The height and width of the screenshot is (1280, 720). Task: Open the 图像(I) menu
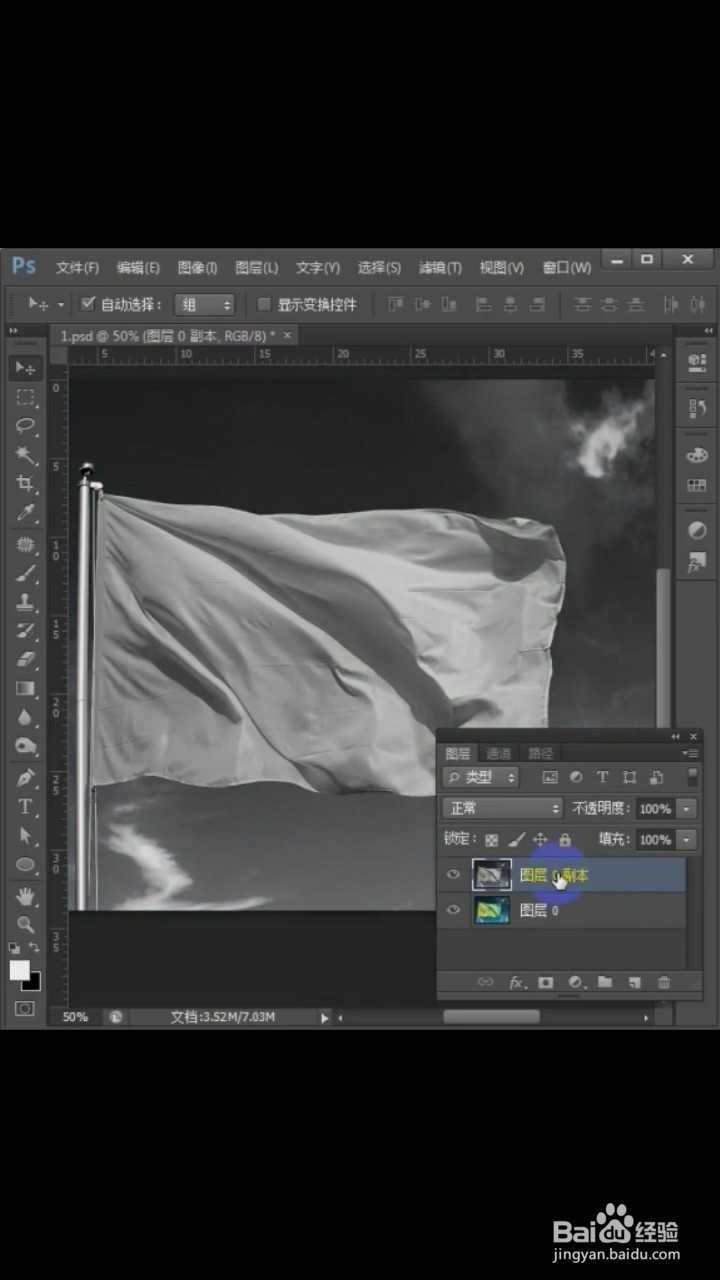tap(197, 267)
